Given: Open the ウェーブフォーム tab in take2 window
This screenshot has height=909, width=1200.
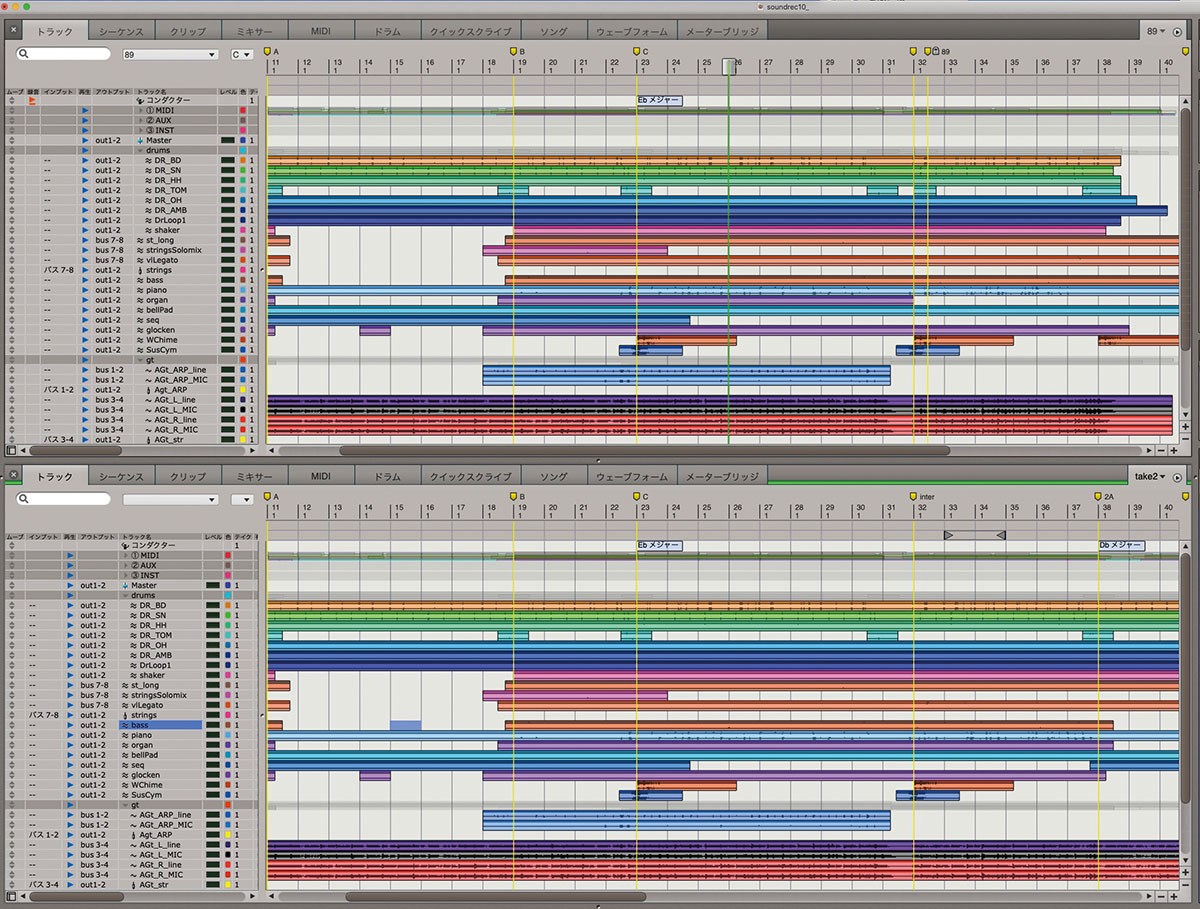Looking at the screenshot, I should 631,476.
